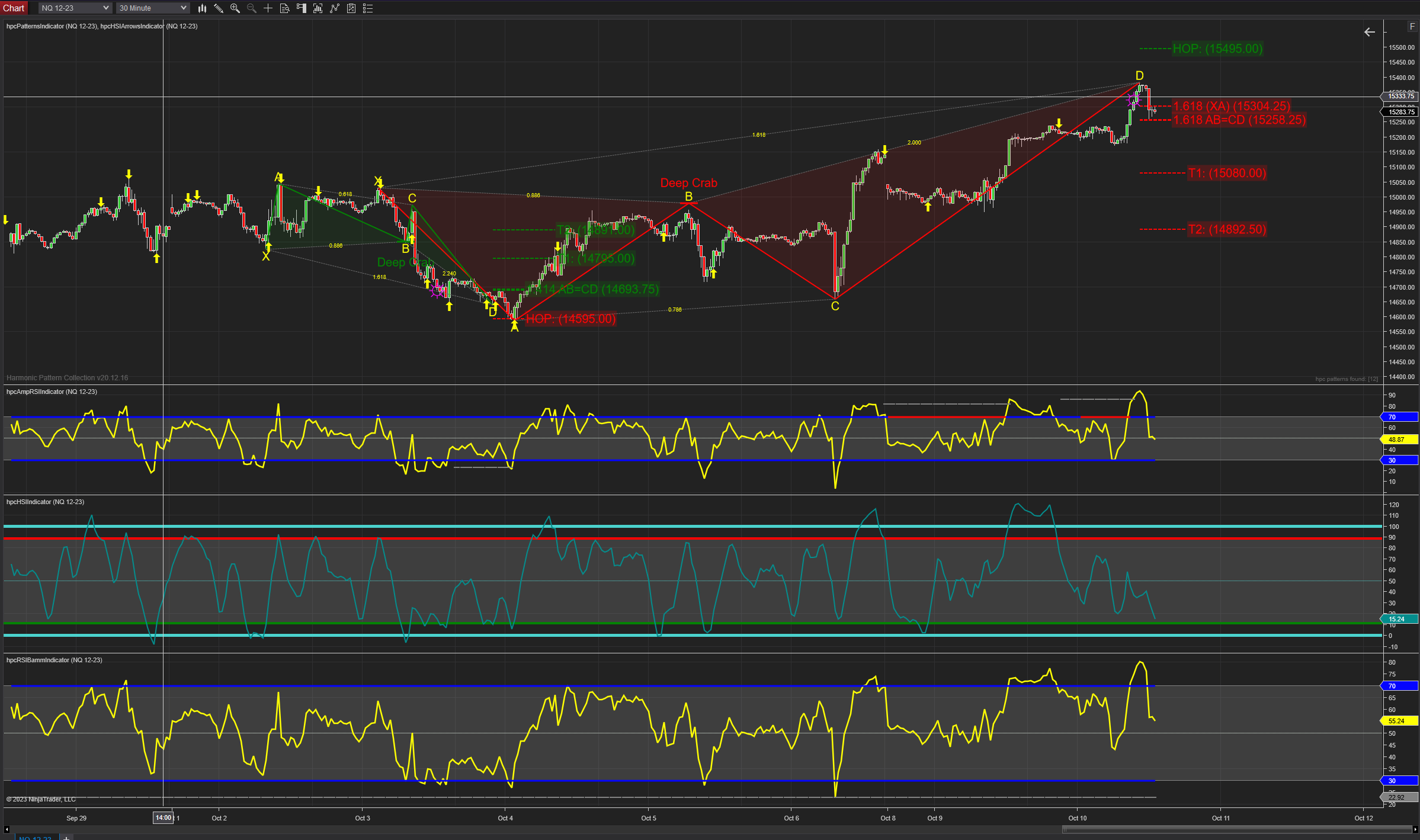Image resolution: width=1420 pixels, height=840 pixels.
Task: Open the Indicators line-graph icon
Action: (335, 8)
